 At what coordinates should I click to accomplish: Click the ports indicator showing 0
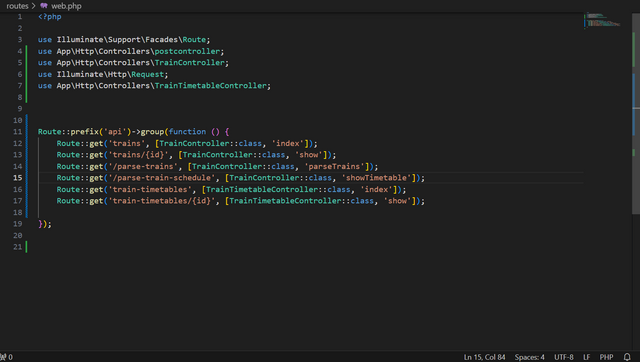[x=6, y=357]
